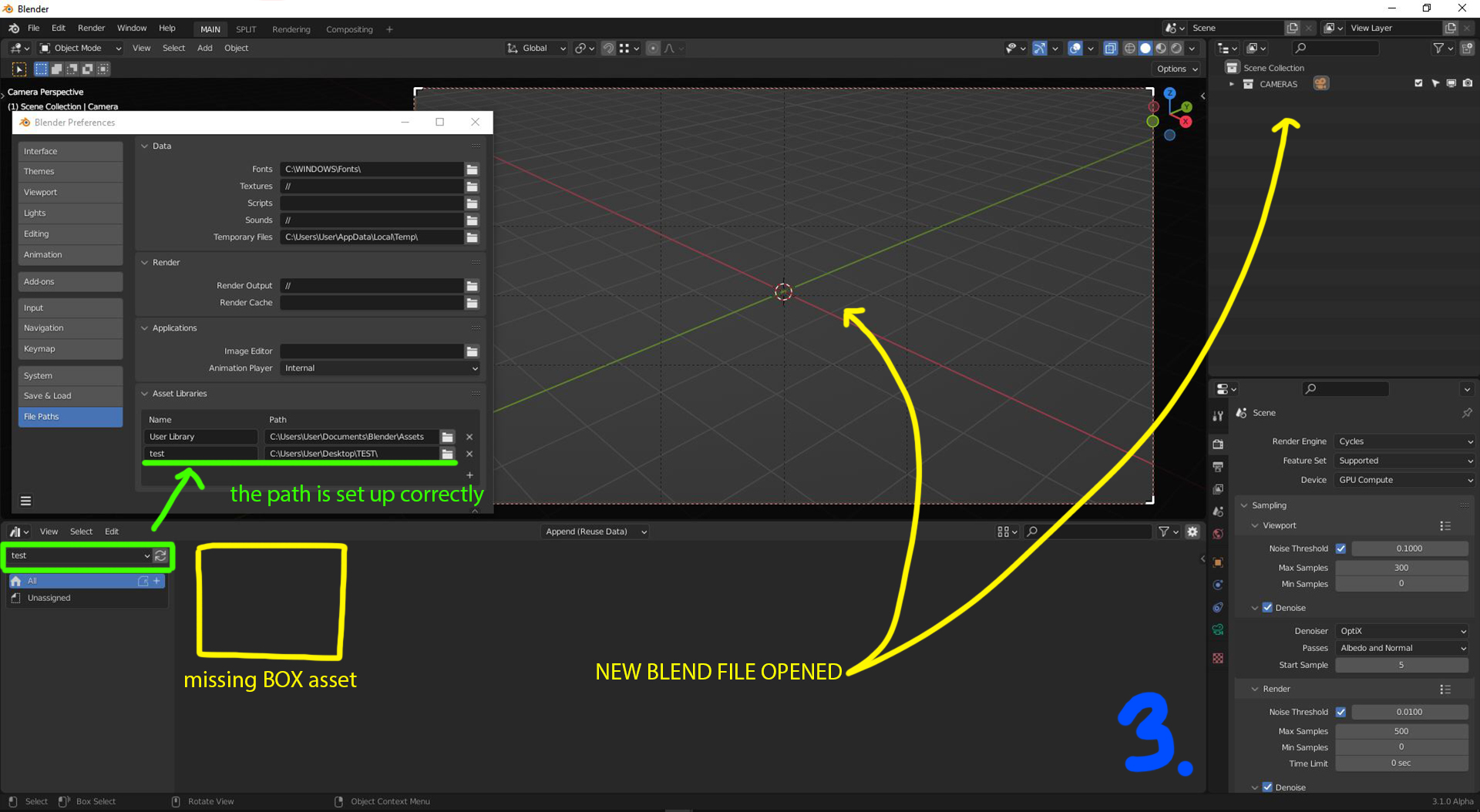Image resolution: width=1480 pixels, height=812 pixels.
Task: Open the Render properties tab icon
Action: click(x=1218, y=445)
